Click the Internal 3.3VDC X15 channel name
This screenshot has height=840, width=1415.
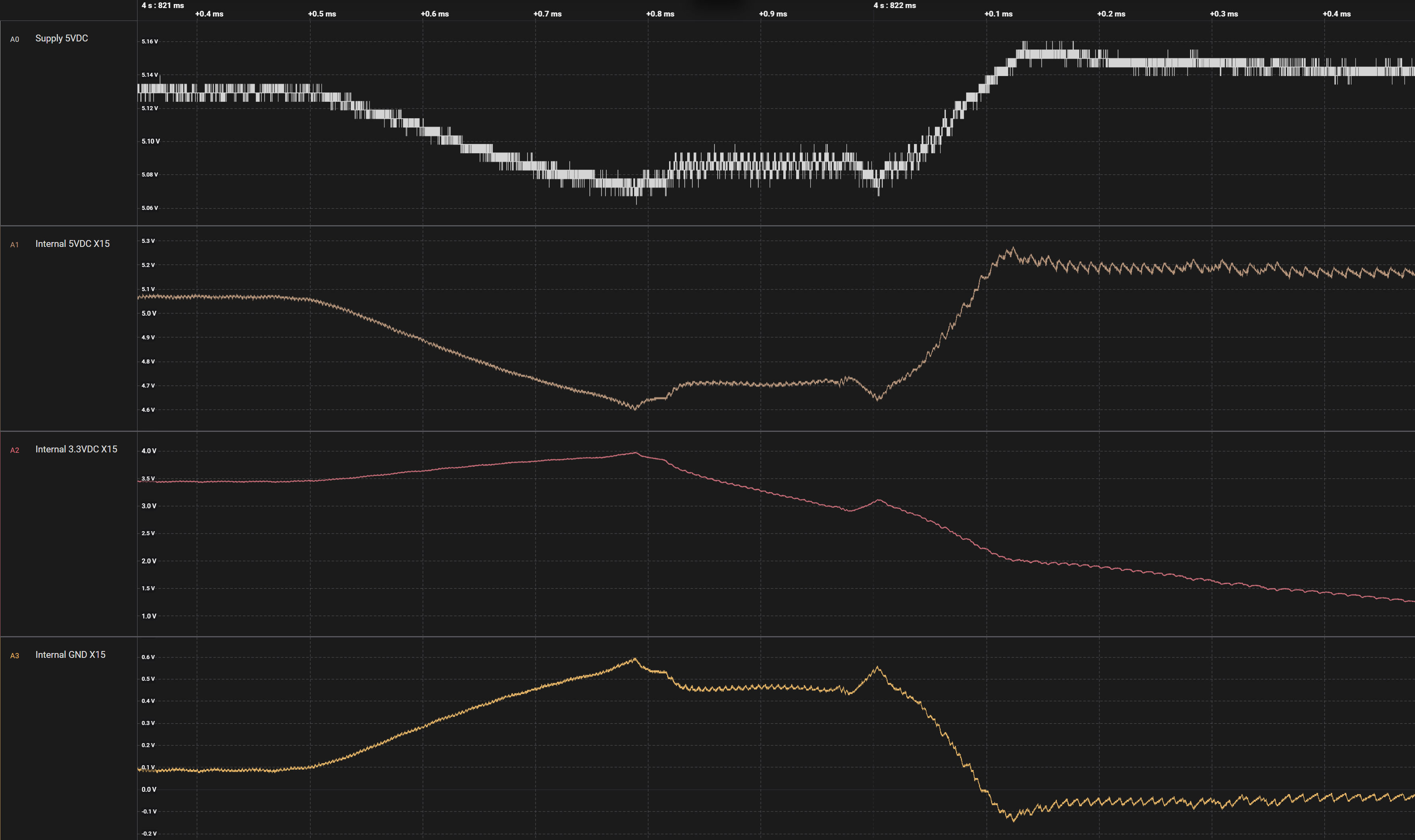(x=76, y=450)
